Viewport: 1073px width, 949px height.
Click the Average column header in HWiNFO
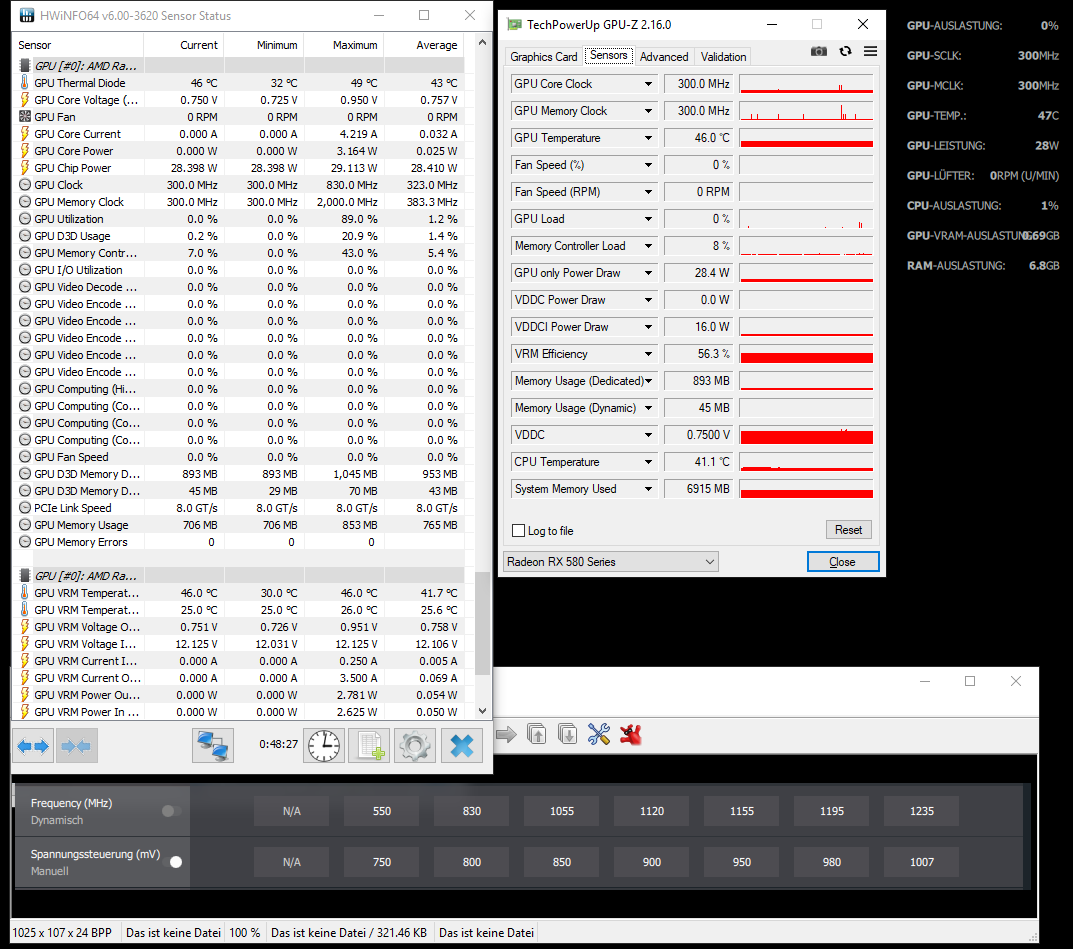click(x=424, y=45)
